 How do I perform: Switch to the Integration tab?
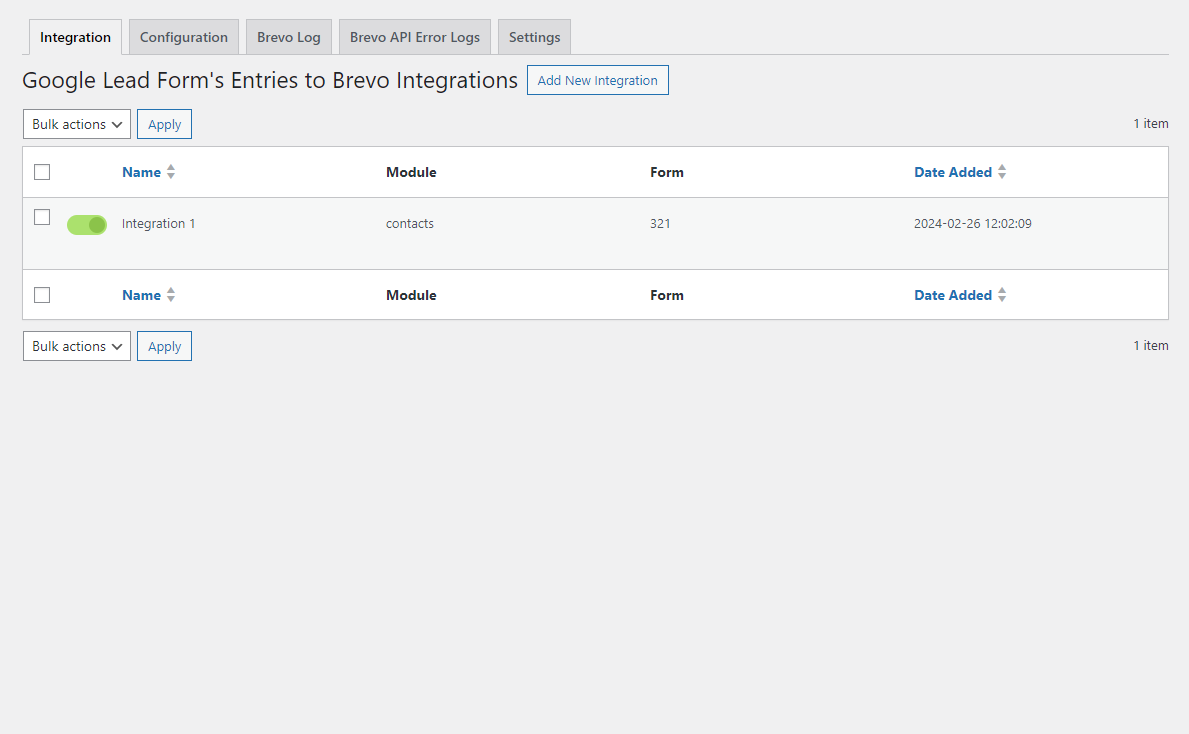click(75, 37)
